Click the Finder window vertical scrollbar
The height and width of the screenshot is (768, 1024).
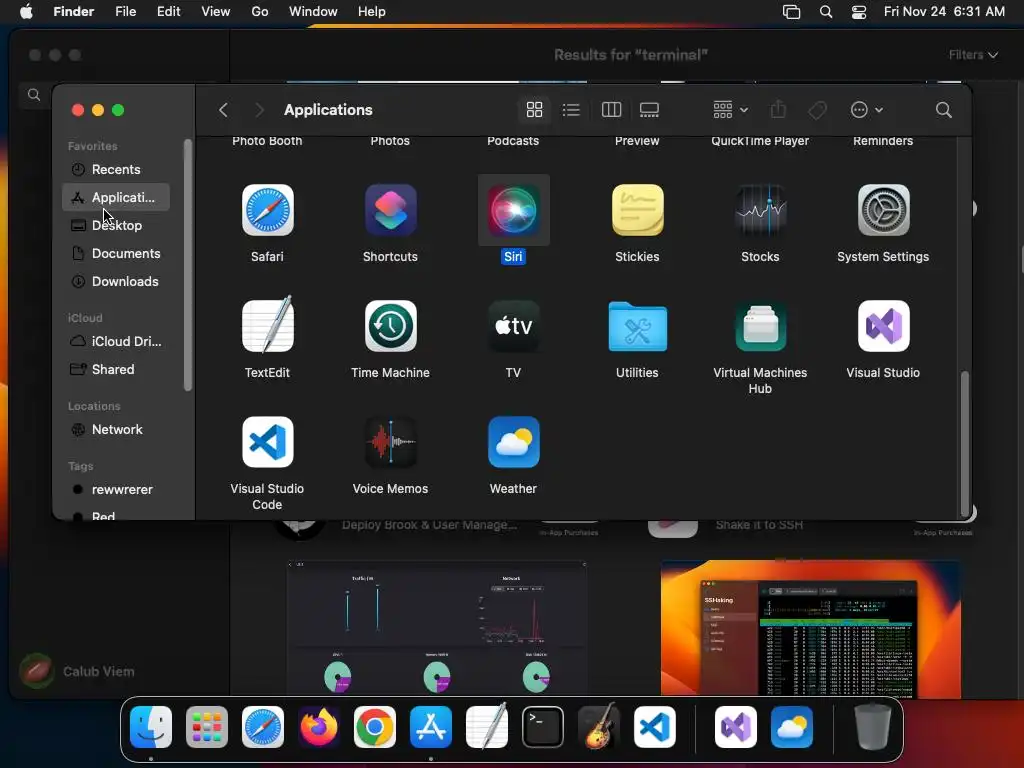[964, 444]
